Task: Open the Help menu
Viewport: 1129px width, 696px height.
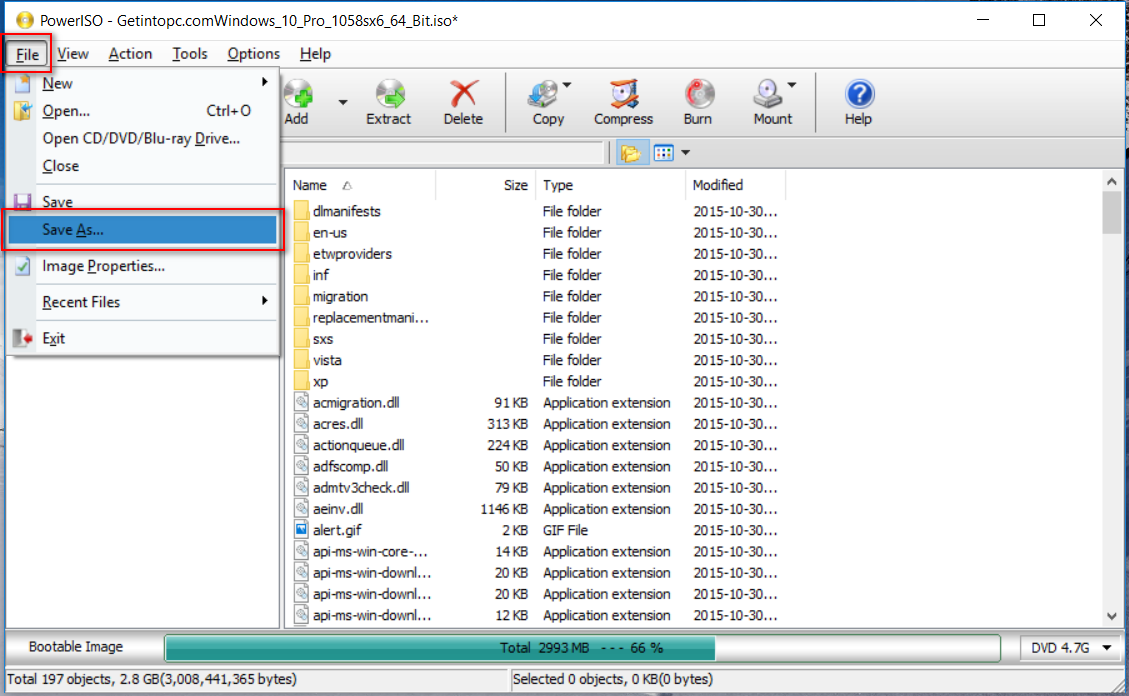Action: point(315,54)
